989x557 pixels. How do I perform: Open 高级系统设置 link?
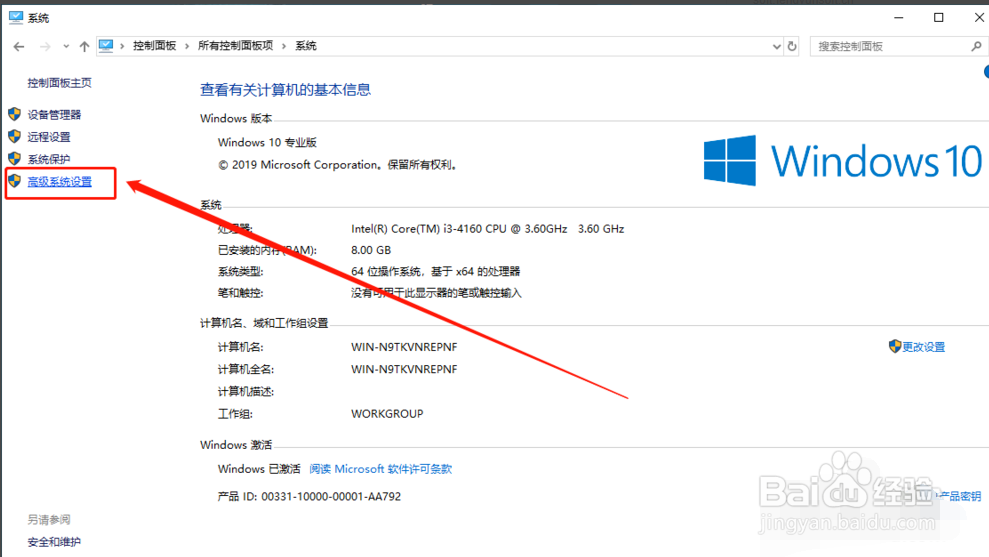point(59,182)
